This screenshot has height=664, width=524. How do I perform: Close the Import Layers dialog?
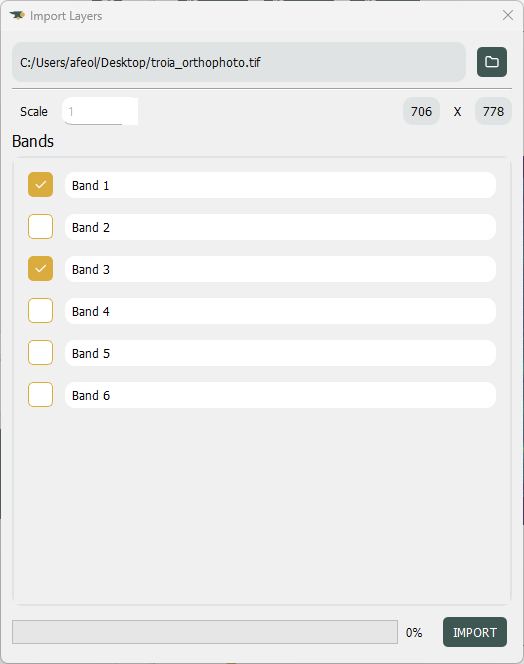[507, 15]
